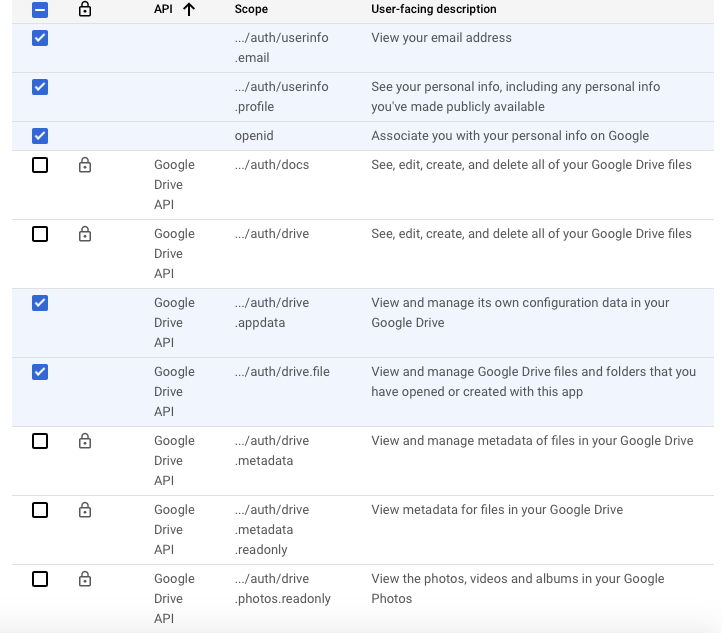722x633 pixels.
Task: Uncheck the drive.appdata scope checkbox
Action: 40,303
